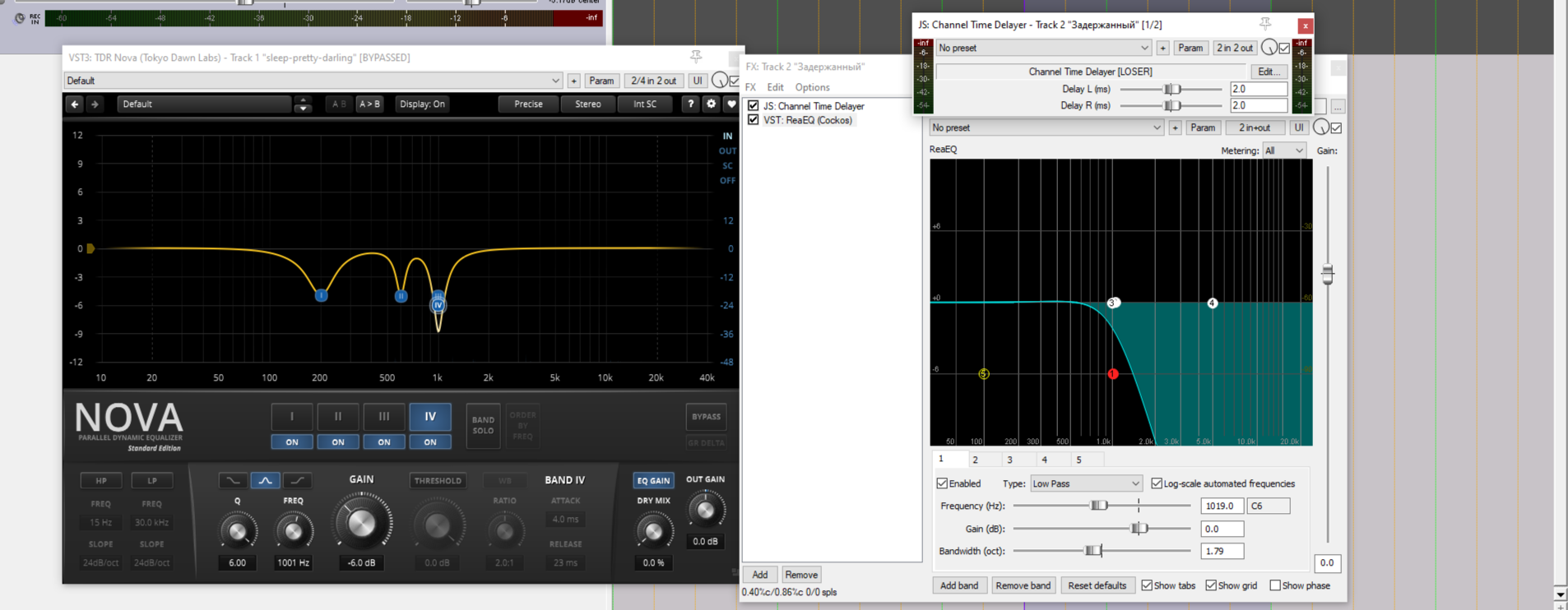
Task: Click the BAND SOLO button in Nova
Action: pos(483,425)
